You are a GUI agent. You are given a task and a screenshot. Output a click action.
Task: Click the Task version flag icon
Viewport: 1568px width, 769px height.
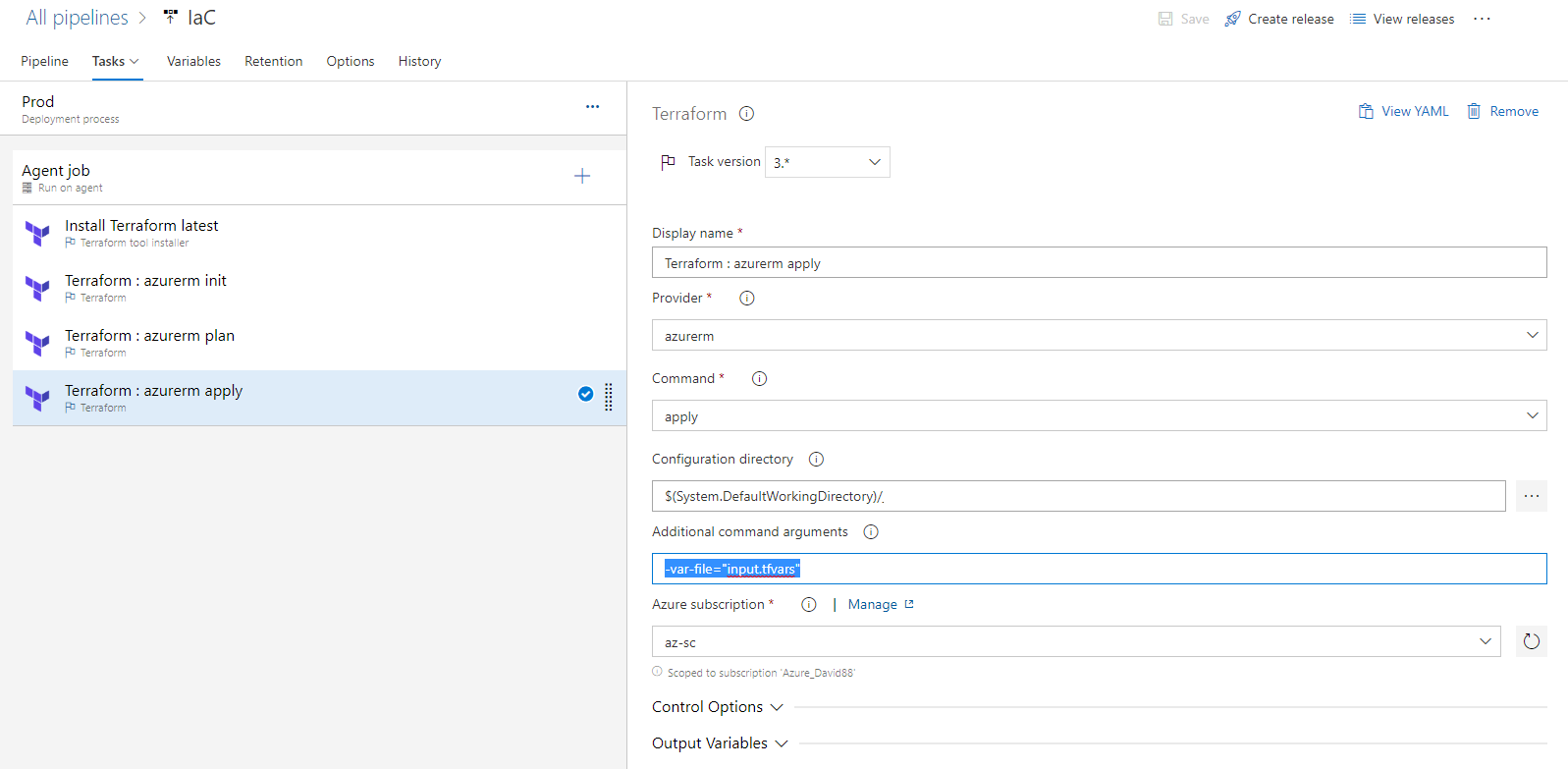coord(668,162)
